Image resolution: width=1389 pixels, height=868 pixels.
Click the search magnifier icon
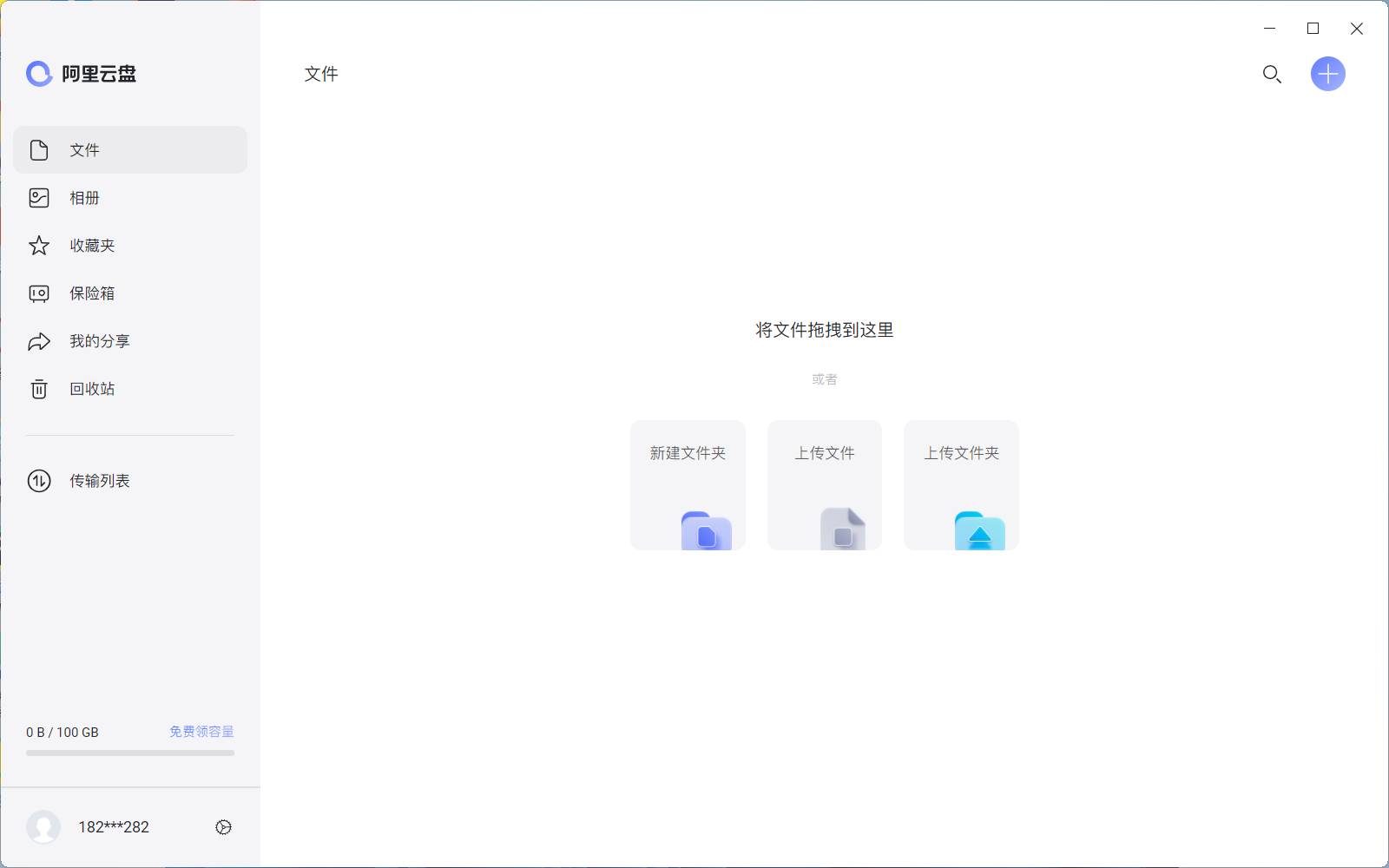click(1271, 75)
